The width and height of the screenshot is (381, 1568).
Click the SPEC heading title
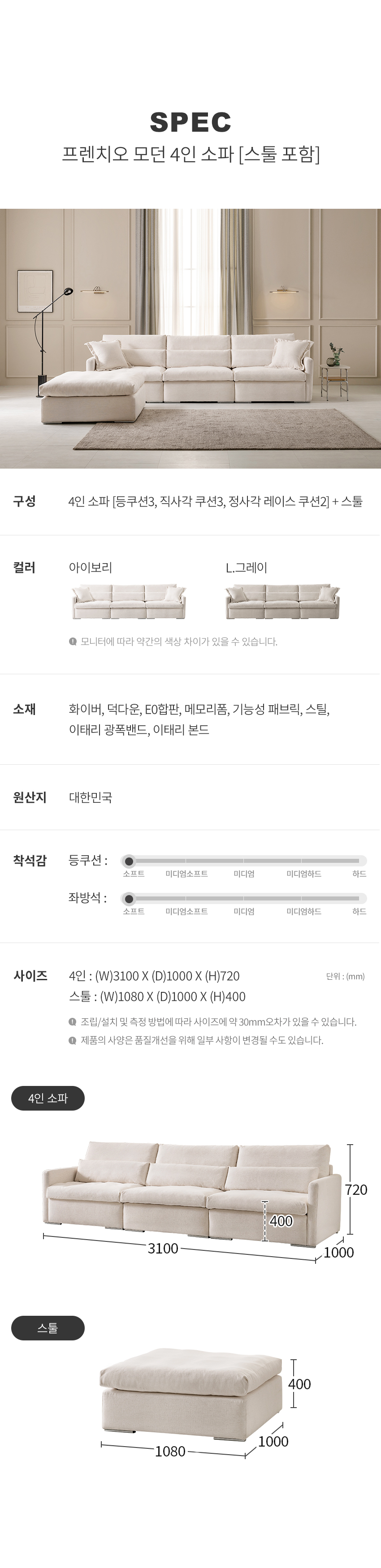(190, 122)
